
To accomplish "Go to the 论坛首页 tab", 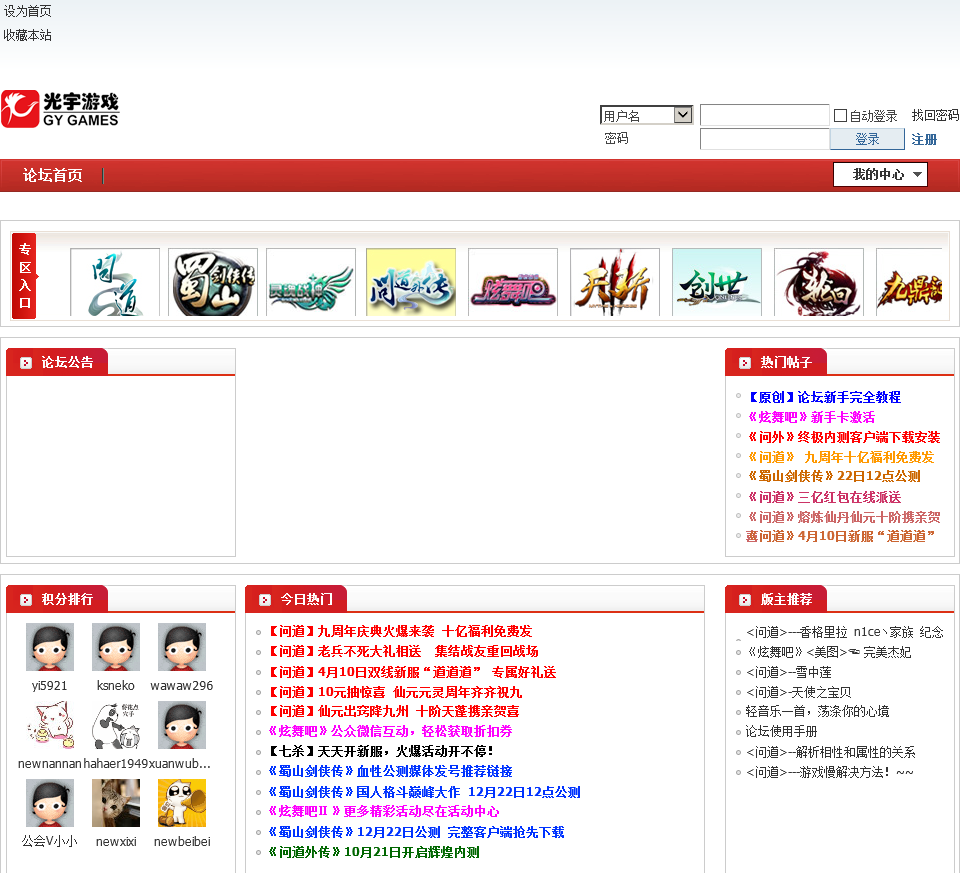I will pos(53,176).
